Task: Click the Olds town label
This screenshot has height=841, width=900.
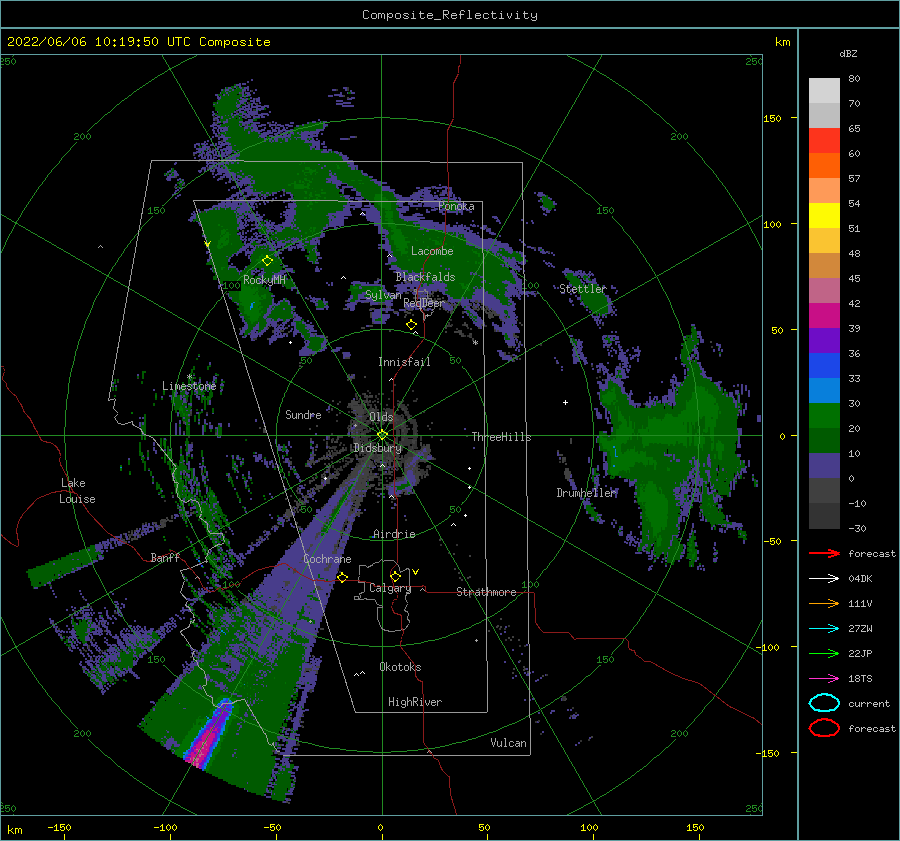Action: point(381,416)
